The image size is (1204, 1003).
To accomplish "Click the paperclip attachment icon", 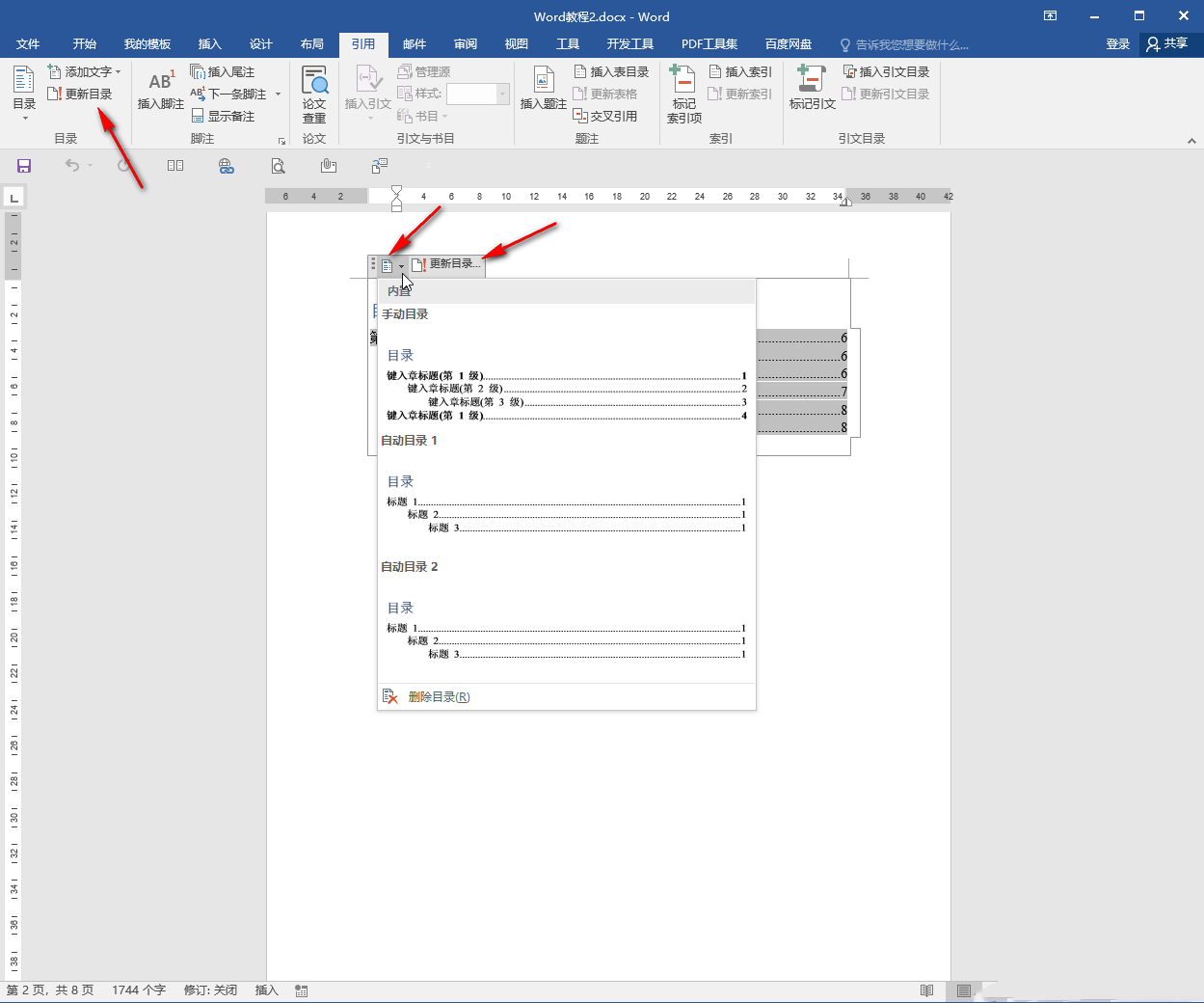I will point(329,166).
